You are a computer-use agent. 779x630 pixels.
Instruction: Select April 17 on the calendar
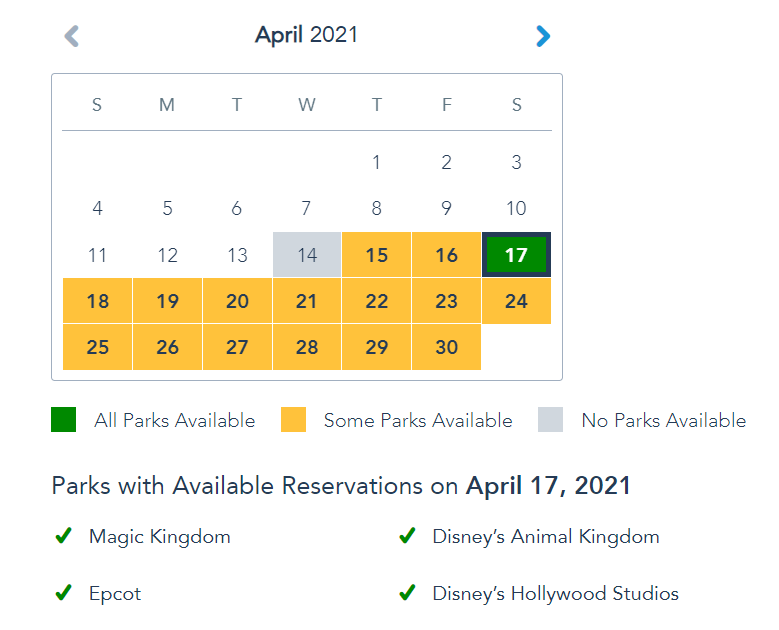pyautogui.click(x=516, y=255)
